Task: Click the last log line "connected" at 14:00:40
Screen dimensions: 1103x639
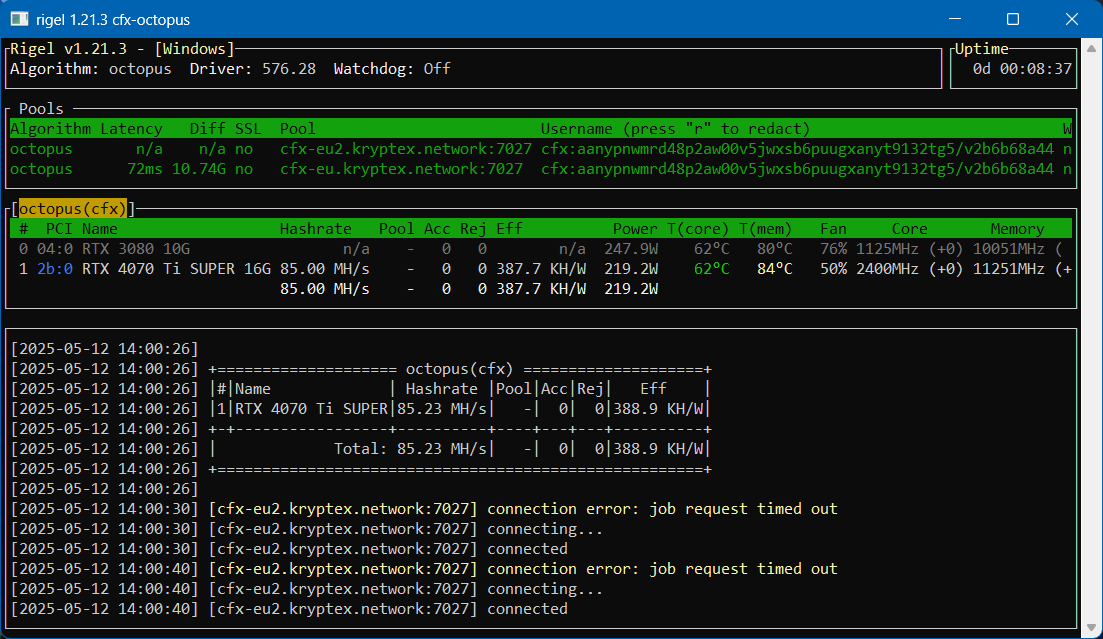Action: coord(528,609)
